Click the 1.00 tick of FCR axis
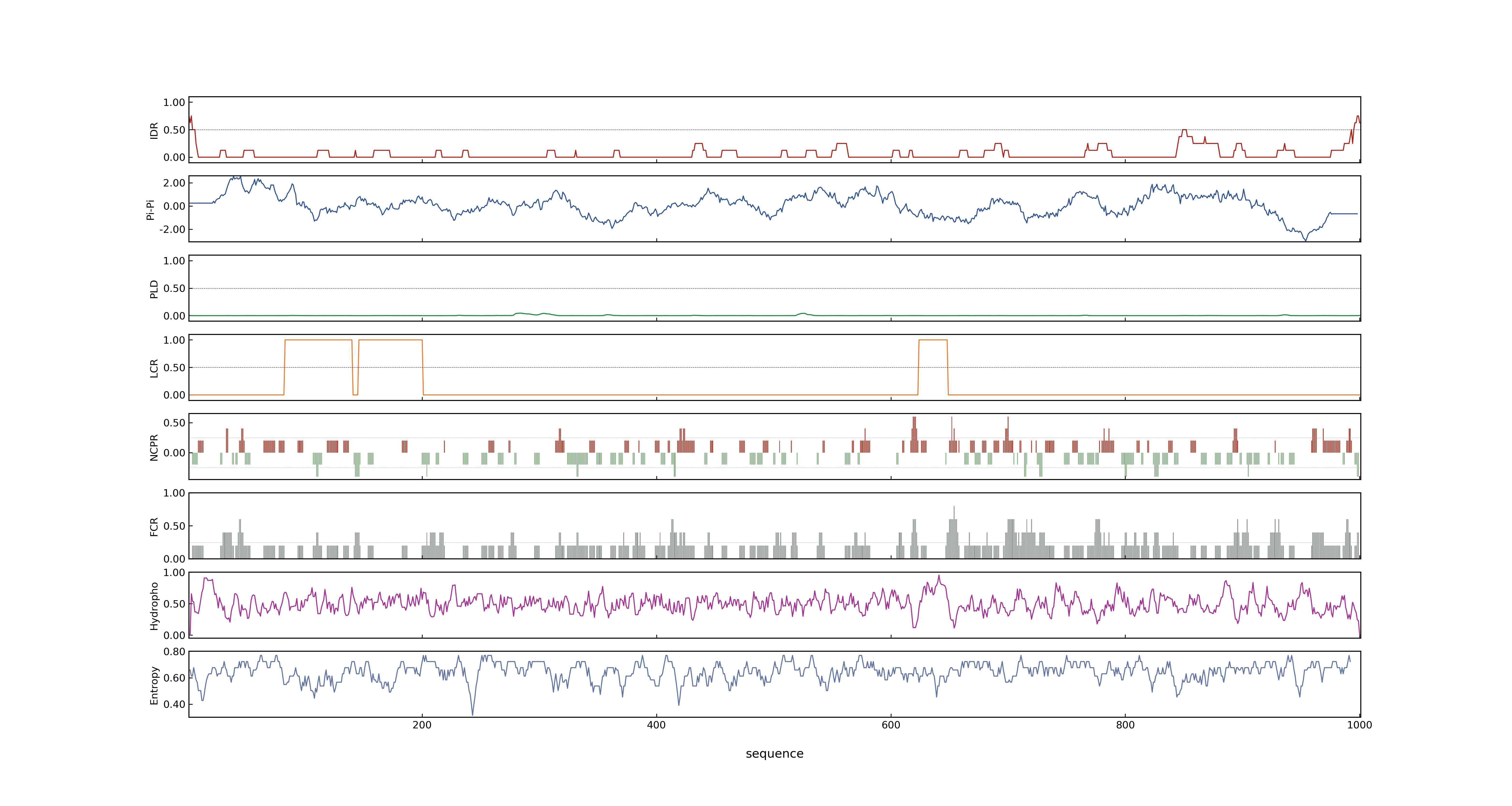1512x806 pixels. click(174, 493)
